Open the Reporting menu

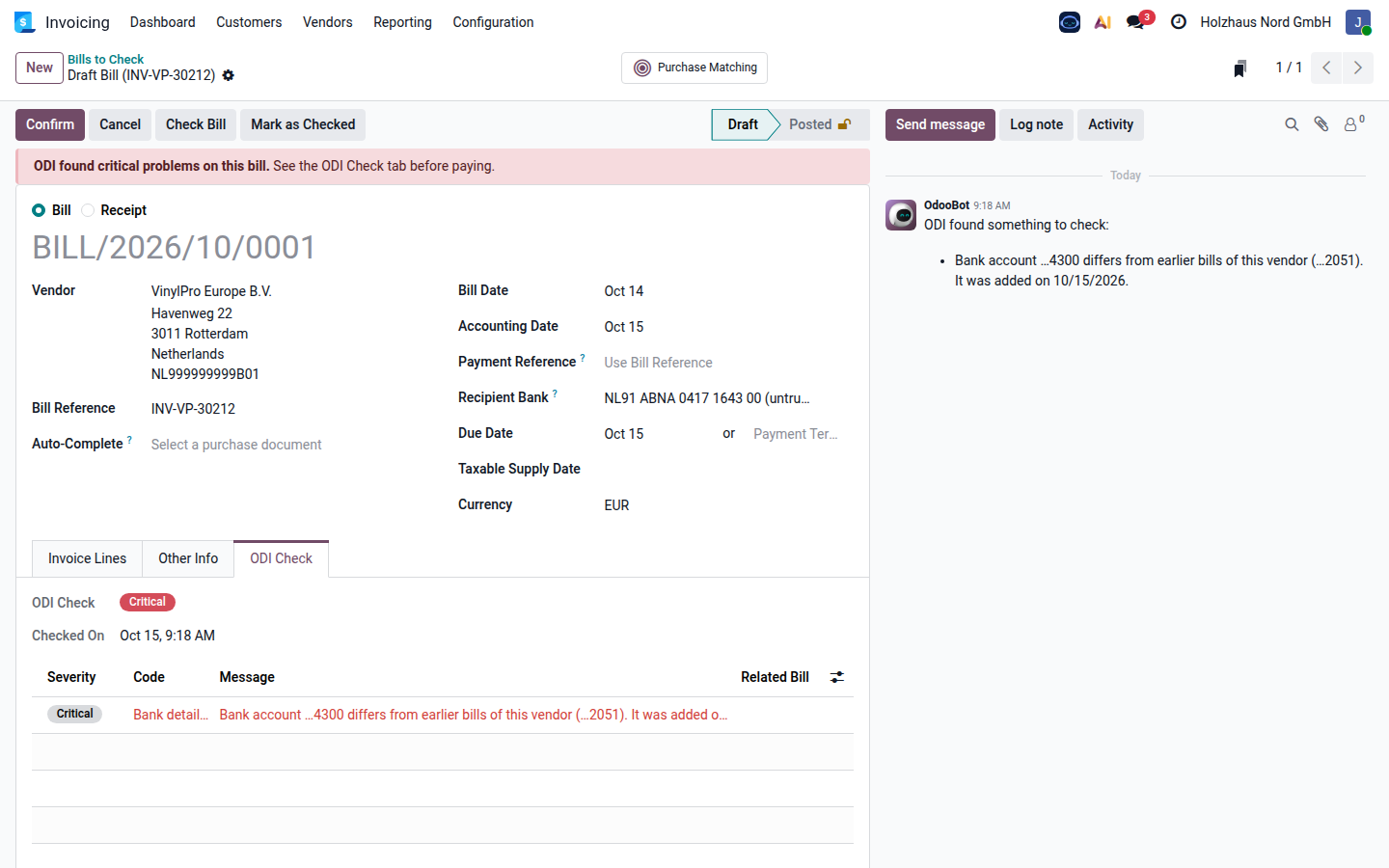coord(402,22)
